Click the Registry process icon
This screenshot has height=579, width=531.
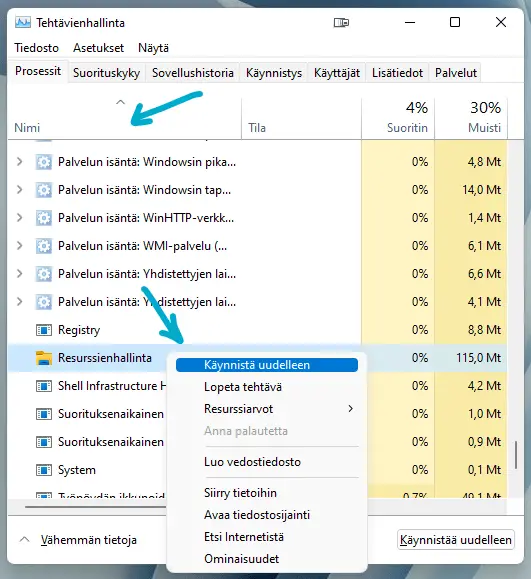click(x=44, y=330)
